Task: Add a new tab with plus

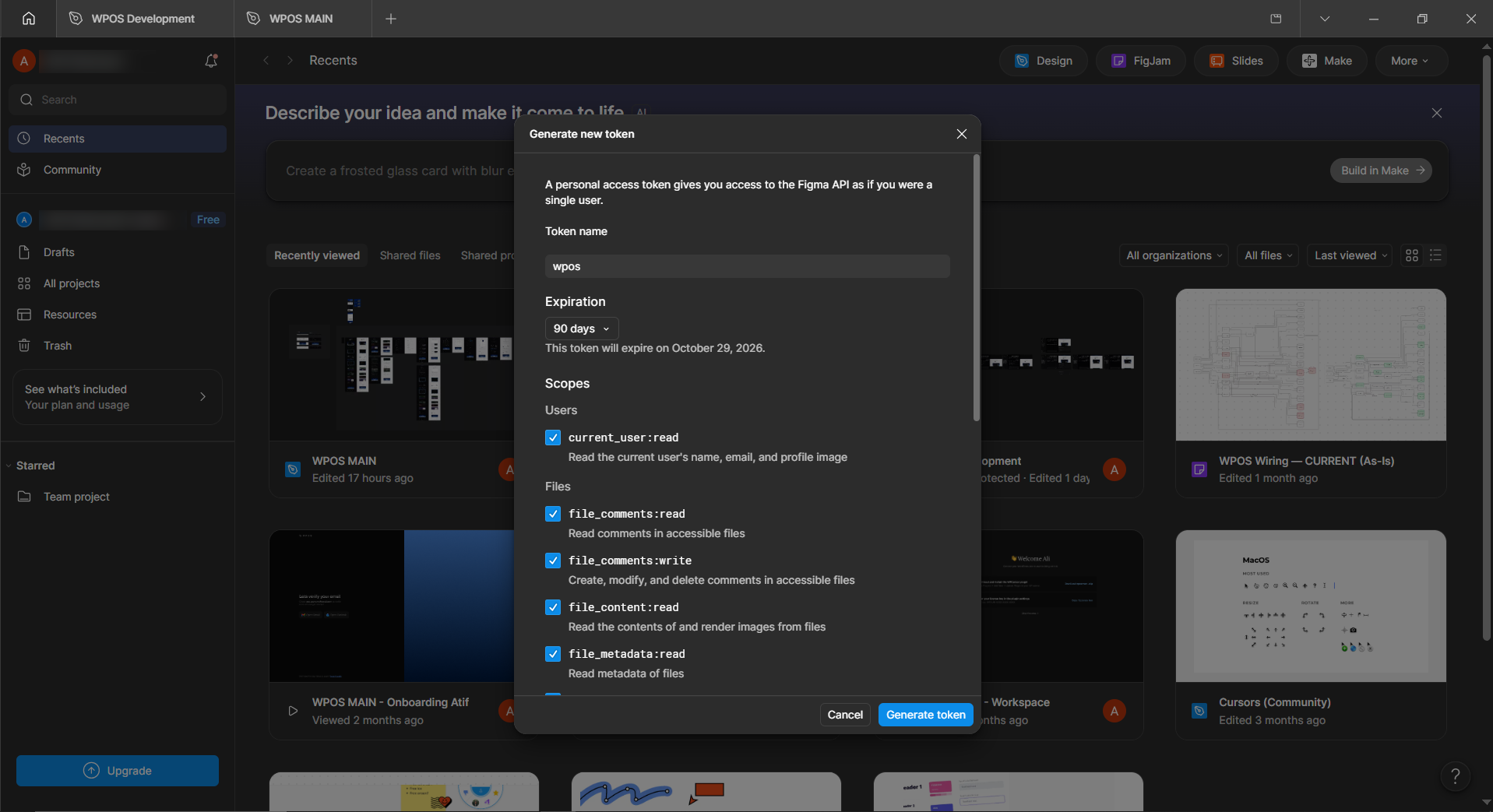Action: pos(391,19)
